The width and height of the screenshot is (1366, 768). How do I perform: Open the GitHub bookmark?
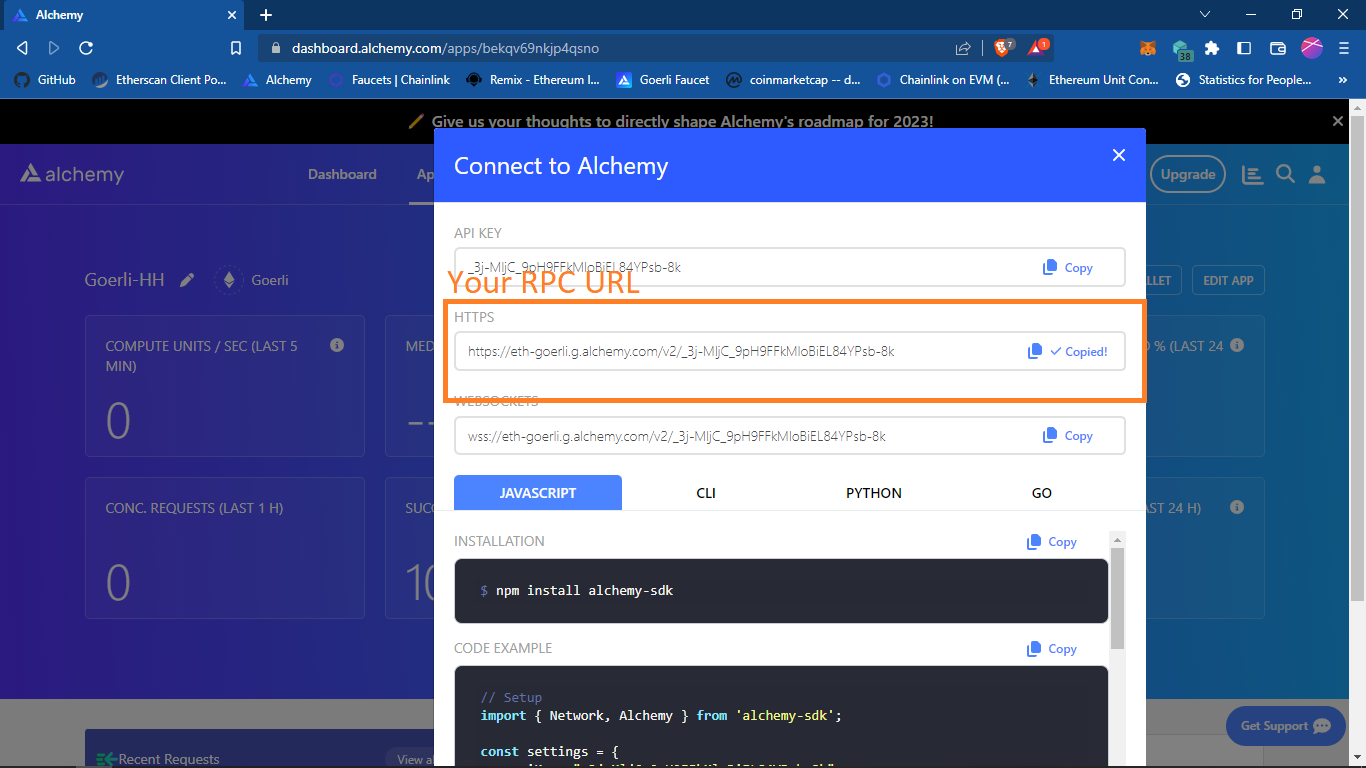(x=45, y=80)
